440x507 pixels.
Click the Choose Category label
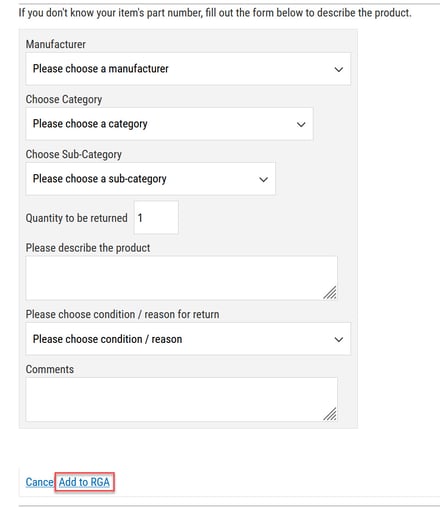pos(64,99)
